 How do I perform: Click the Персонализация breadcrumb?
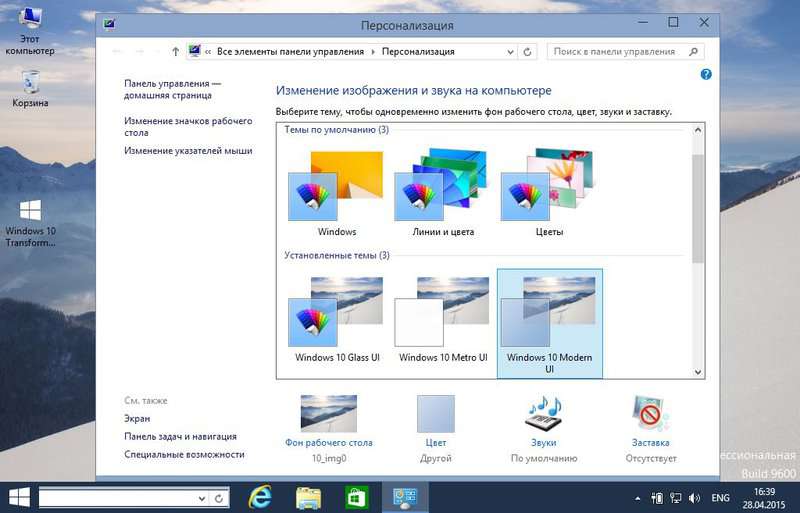pyautogui.click(x=418, y=52)
